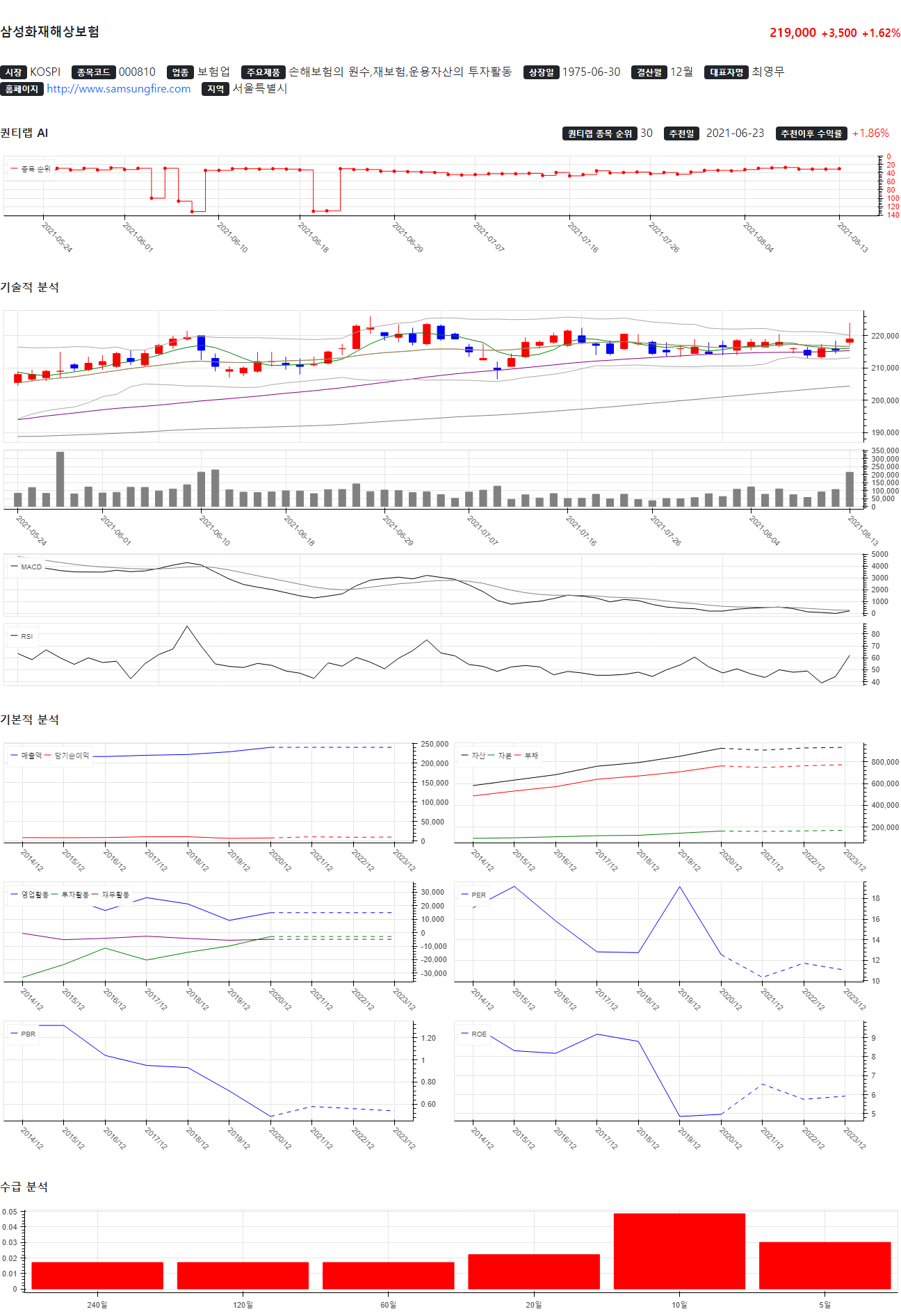This screenshot has height=1316, width=901.
Task: Open the samsungfire.com homepage link
Action: point(118,89)
